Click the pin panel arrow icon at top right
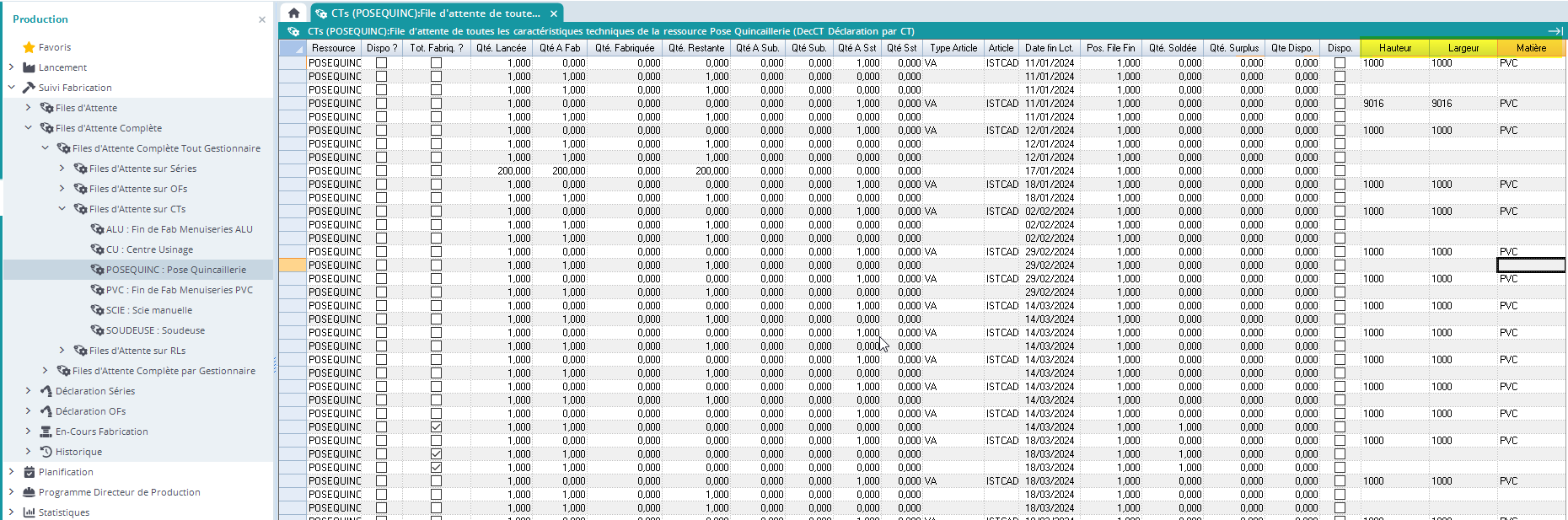Viewport: 1568px width, 520px height. tap(1555, 31)
